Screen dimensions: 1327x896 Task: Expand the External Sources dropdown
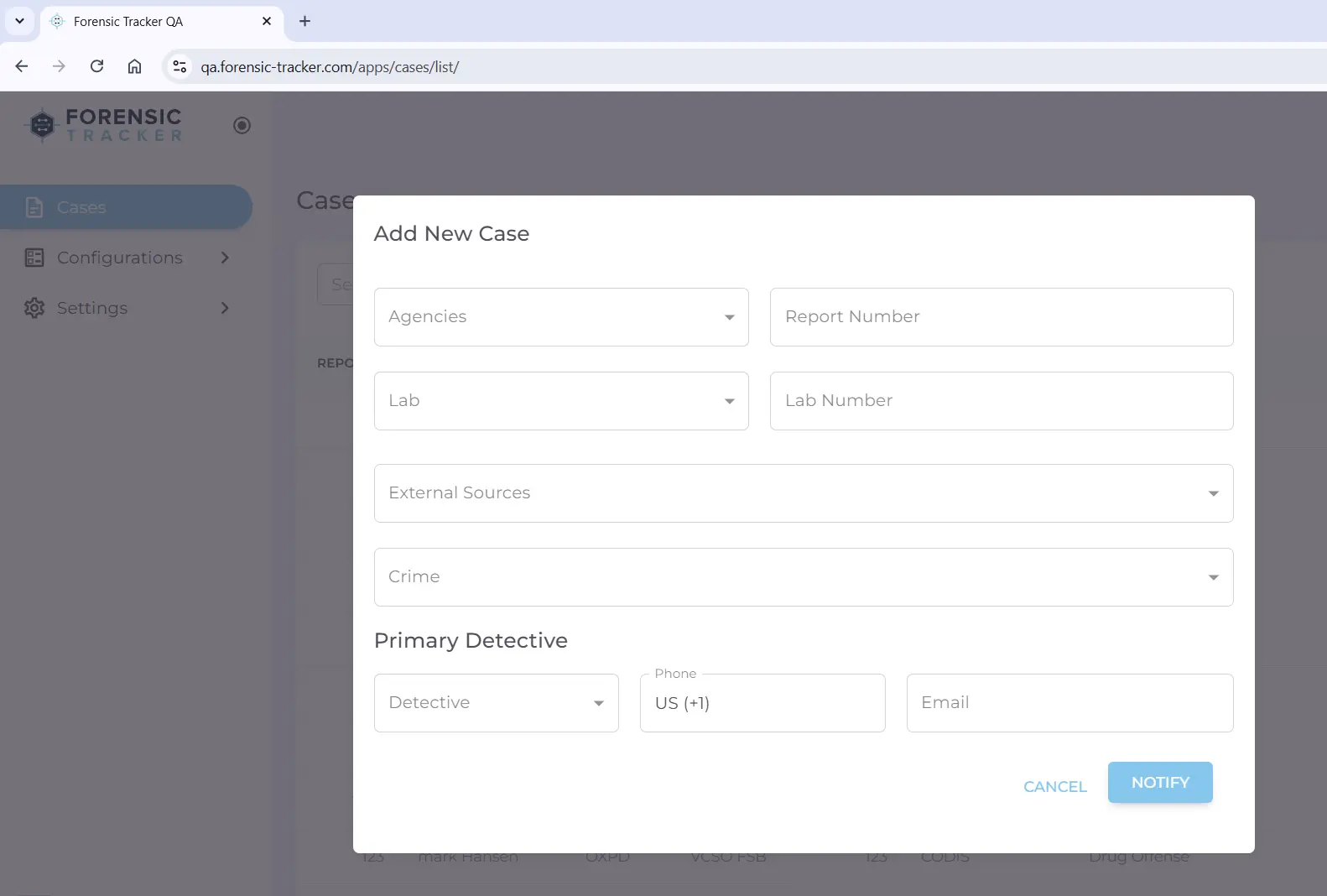(x=804, y=493)
